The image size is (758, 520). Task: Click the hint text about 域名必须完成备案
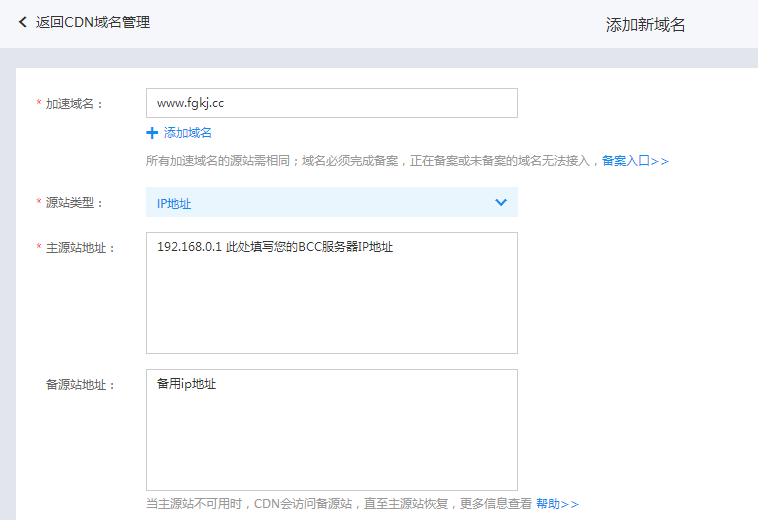[x=372, y=161]
